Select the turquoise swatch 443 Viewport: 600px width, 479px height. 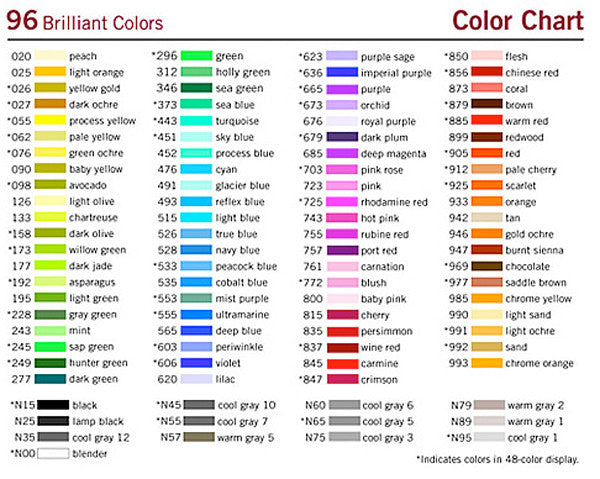[196, 121]
